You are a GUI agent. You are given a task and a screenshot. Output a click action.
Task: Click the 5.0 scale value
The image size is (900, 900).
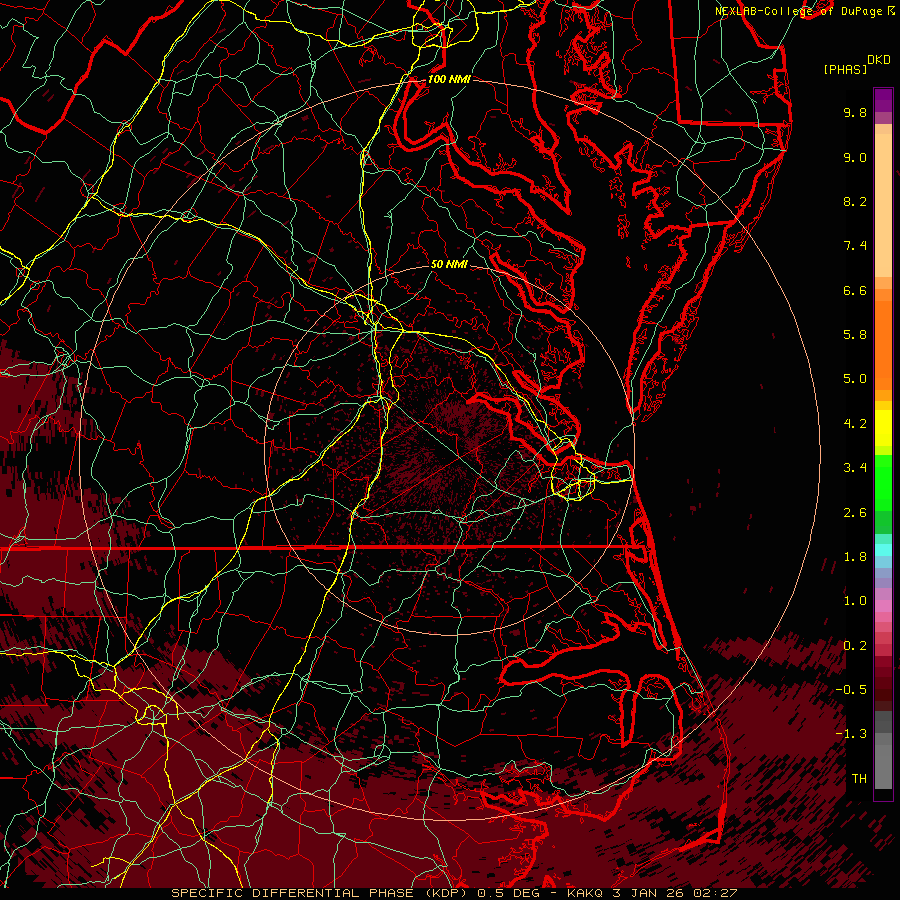(855, 379)
